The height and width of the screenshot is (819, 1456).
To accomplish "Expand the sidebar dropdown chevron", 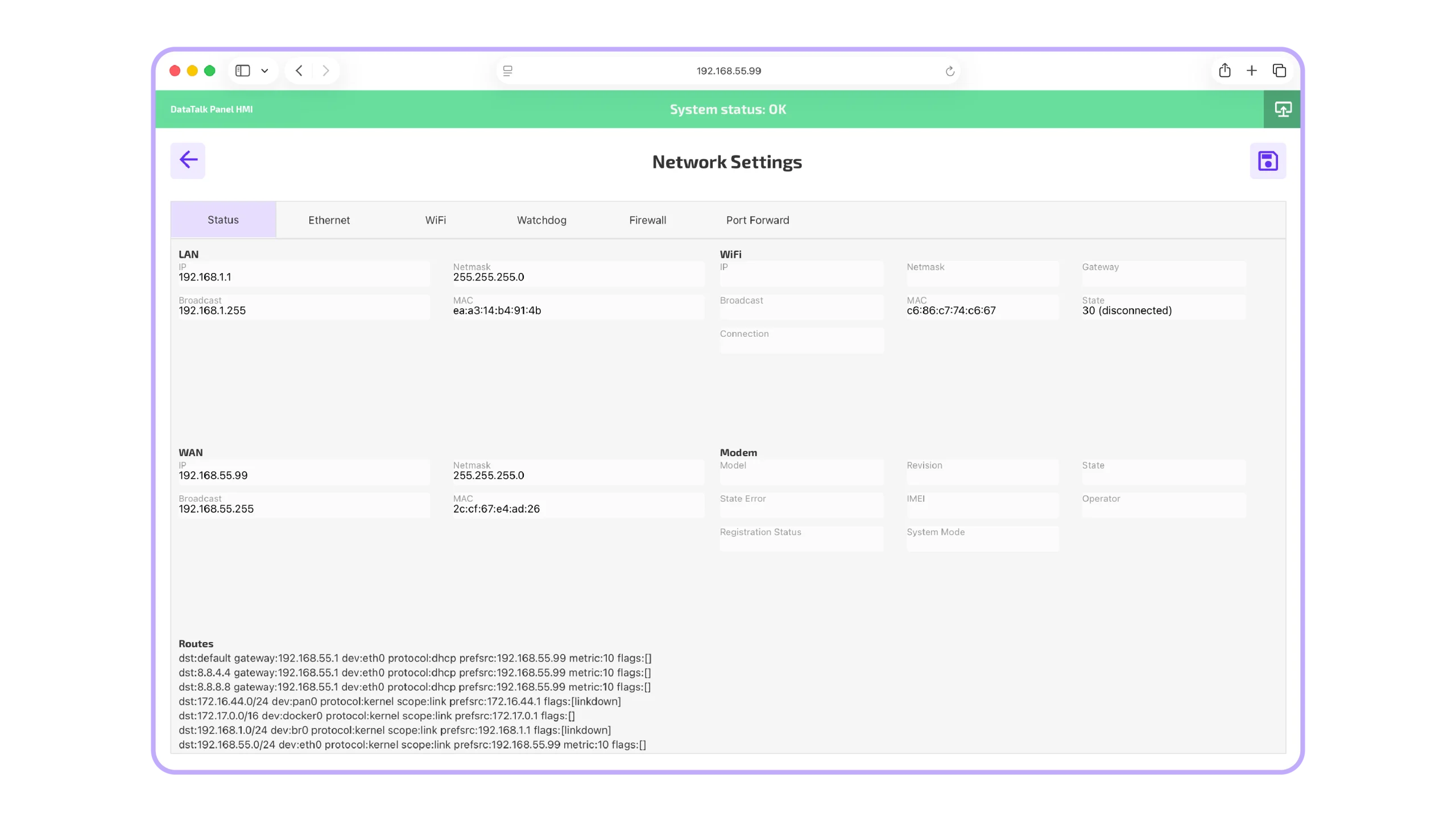I will pos(264,71).
